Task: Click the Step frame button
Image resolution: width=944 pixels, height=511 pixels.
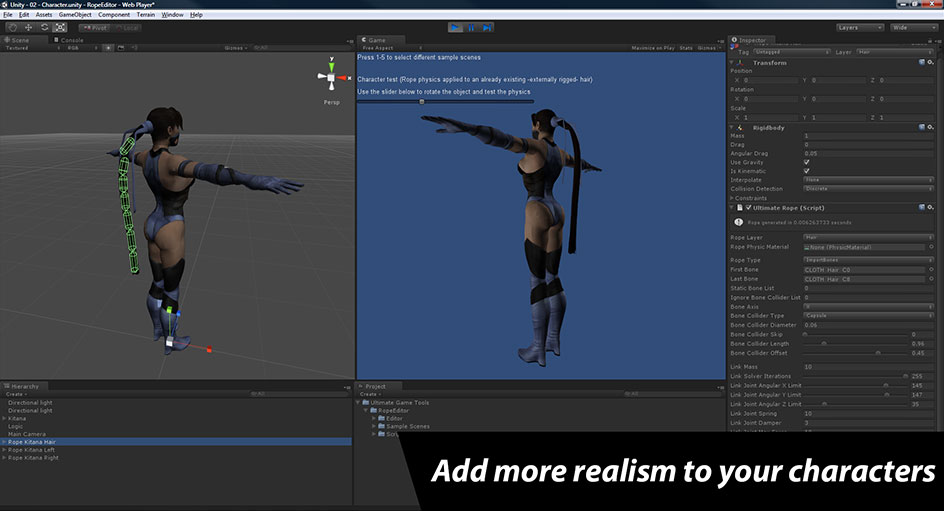Action: tap(487, 27)
